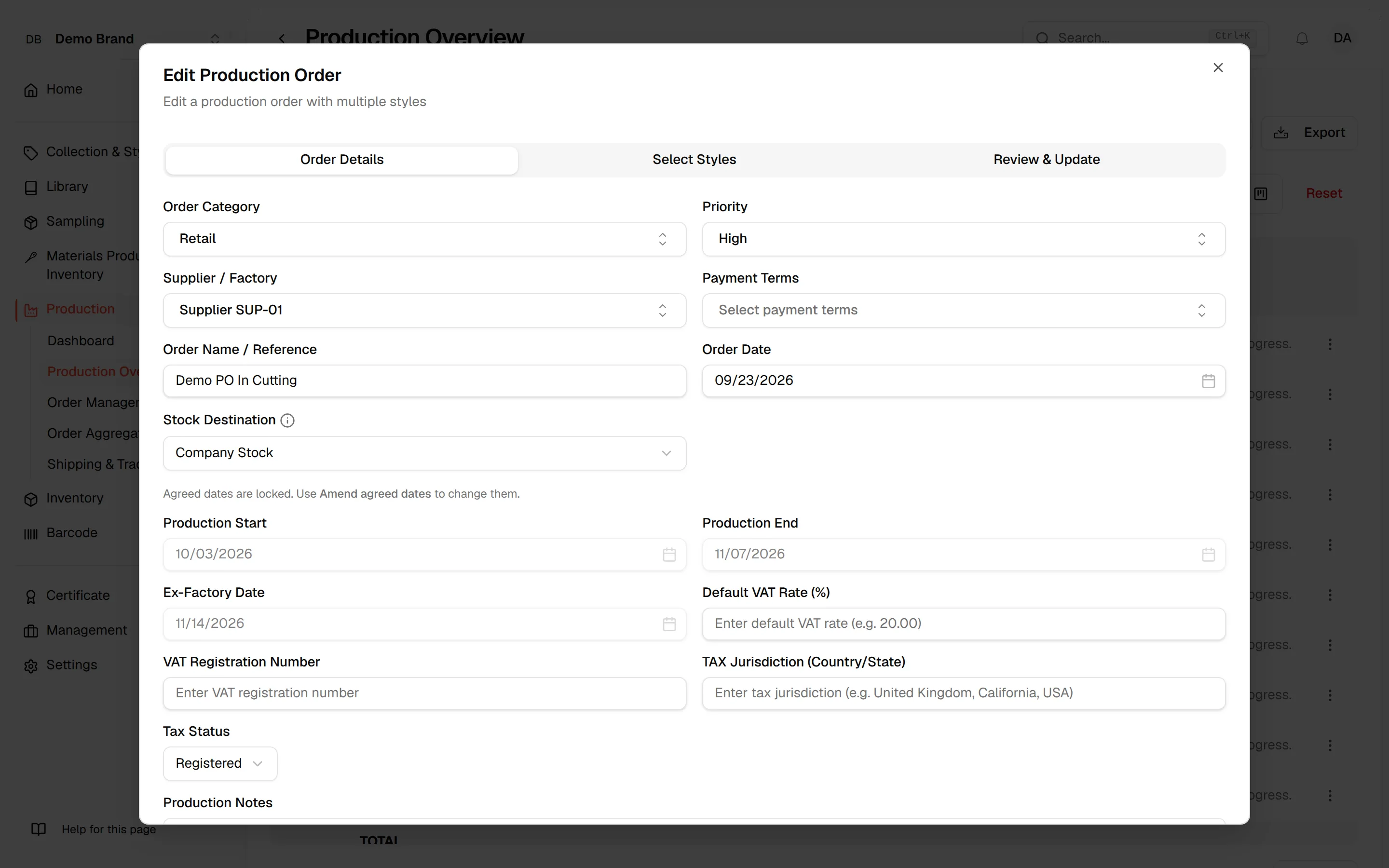
Task: Click the Production Start calendar icon
Action: [x=669, y=555]
